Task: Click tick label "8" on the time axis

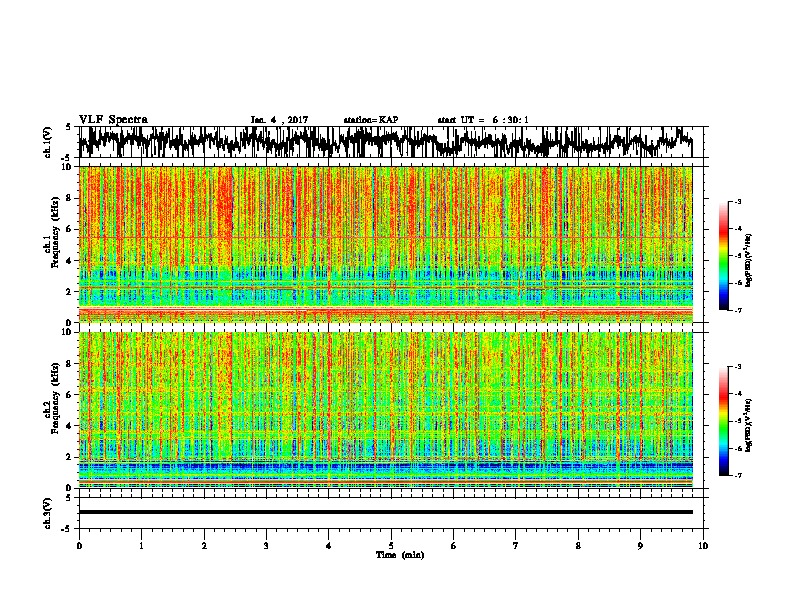Action: coord(578,546)
